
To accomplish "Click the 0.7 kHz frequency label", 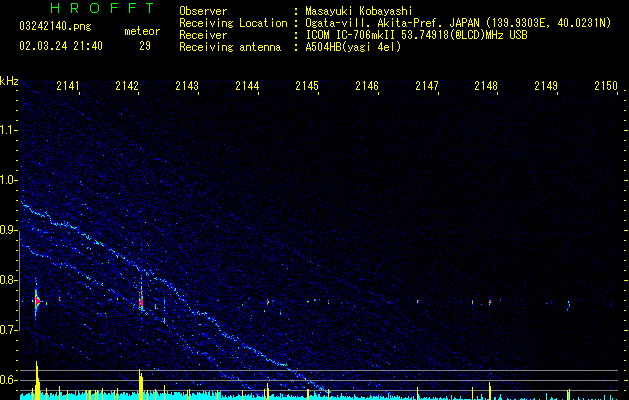I will tap(9, 330).
